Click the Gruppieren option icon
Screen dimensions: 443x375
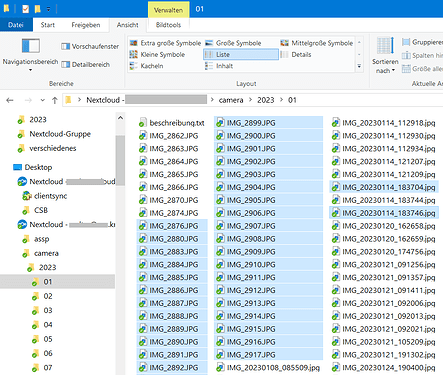click(x=406, y=42)
